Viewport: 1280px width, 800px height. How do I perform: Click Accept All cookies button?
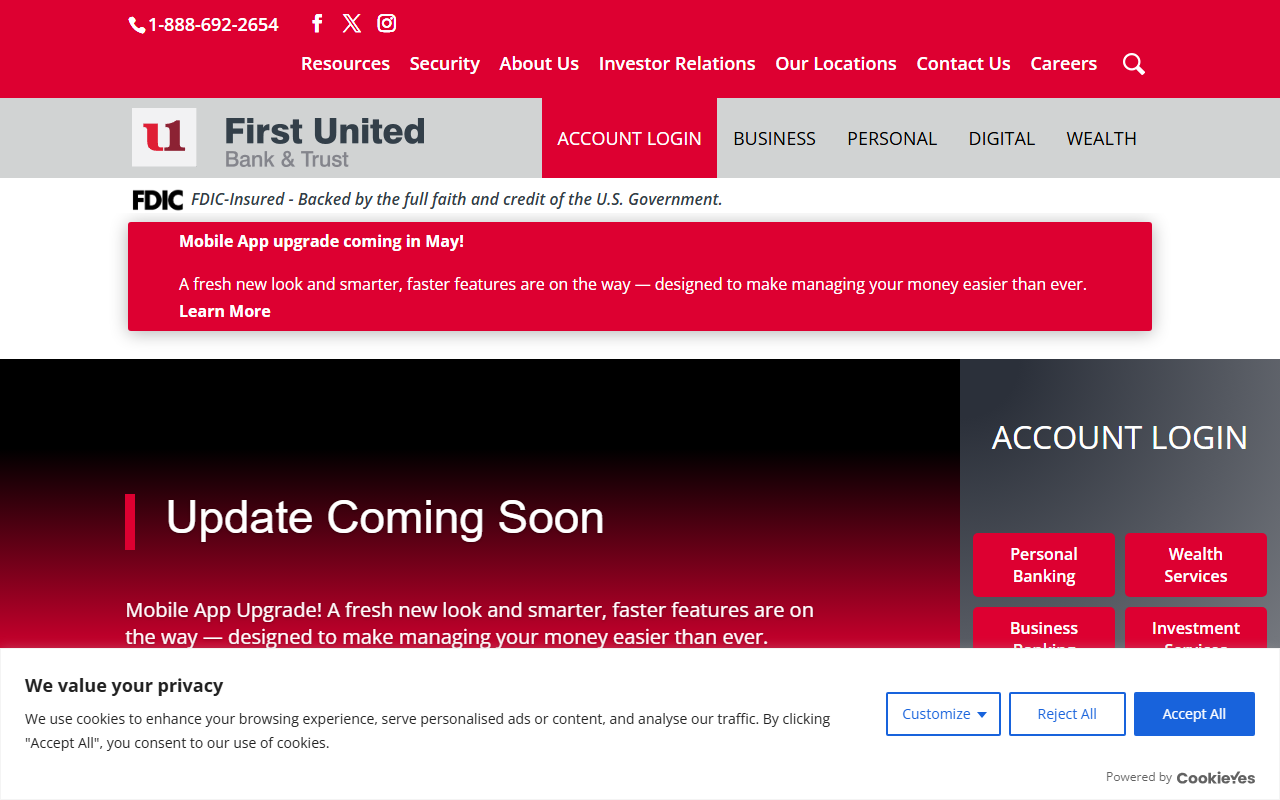pyautogui.click(x=1194, y=714)
